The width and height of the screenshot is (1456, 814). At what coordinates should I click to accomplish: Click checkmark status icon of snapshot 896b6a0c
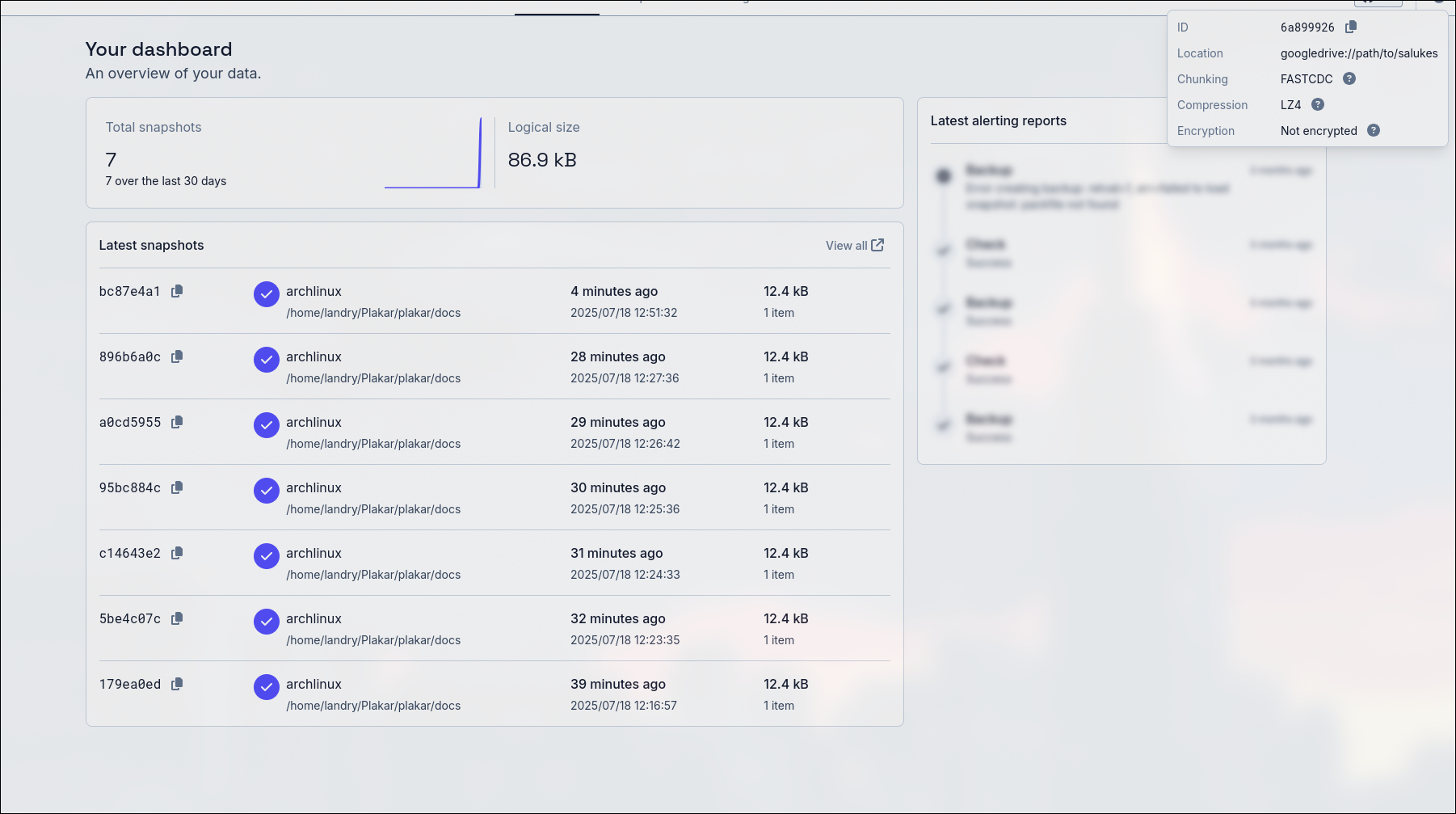(x=267, y=360)
